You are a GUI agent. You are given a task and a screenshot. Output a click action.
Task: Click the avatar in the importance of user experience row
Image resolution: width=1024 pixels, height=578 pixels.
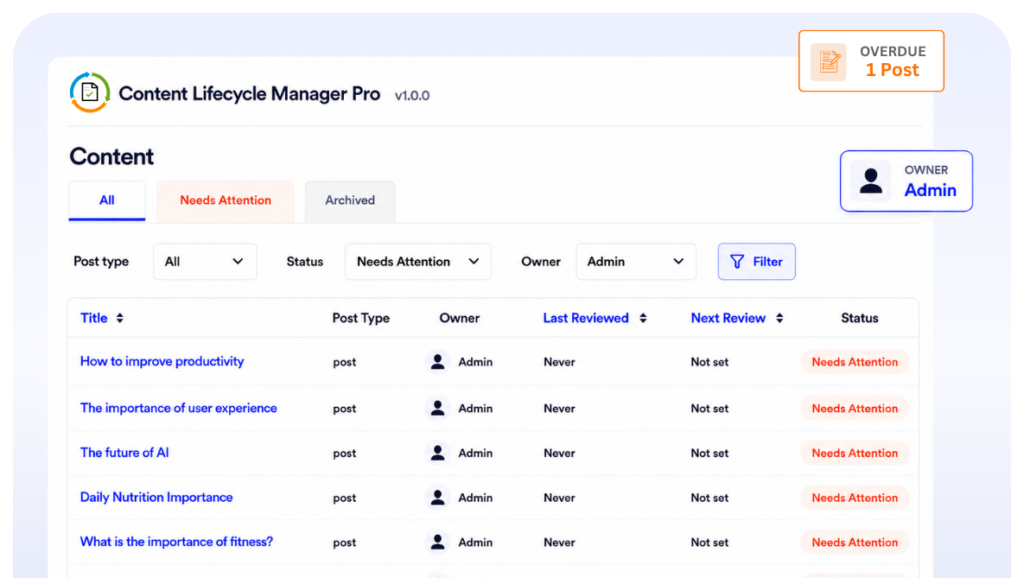(438, 408)
